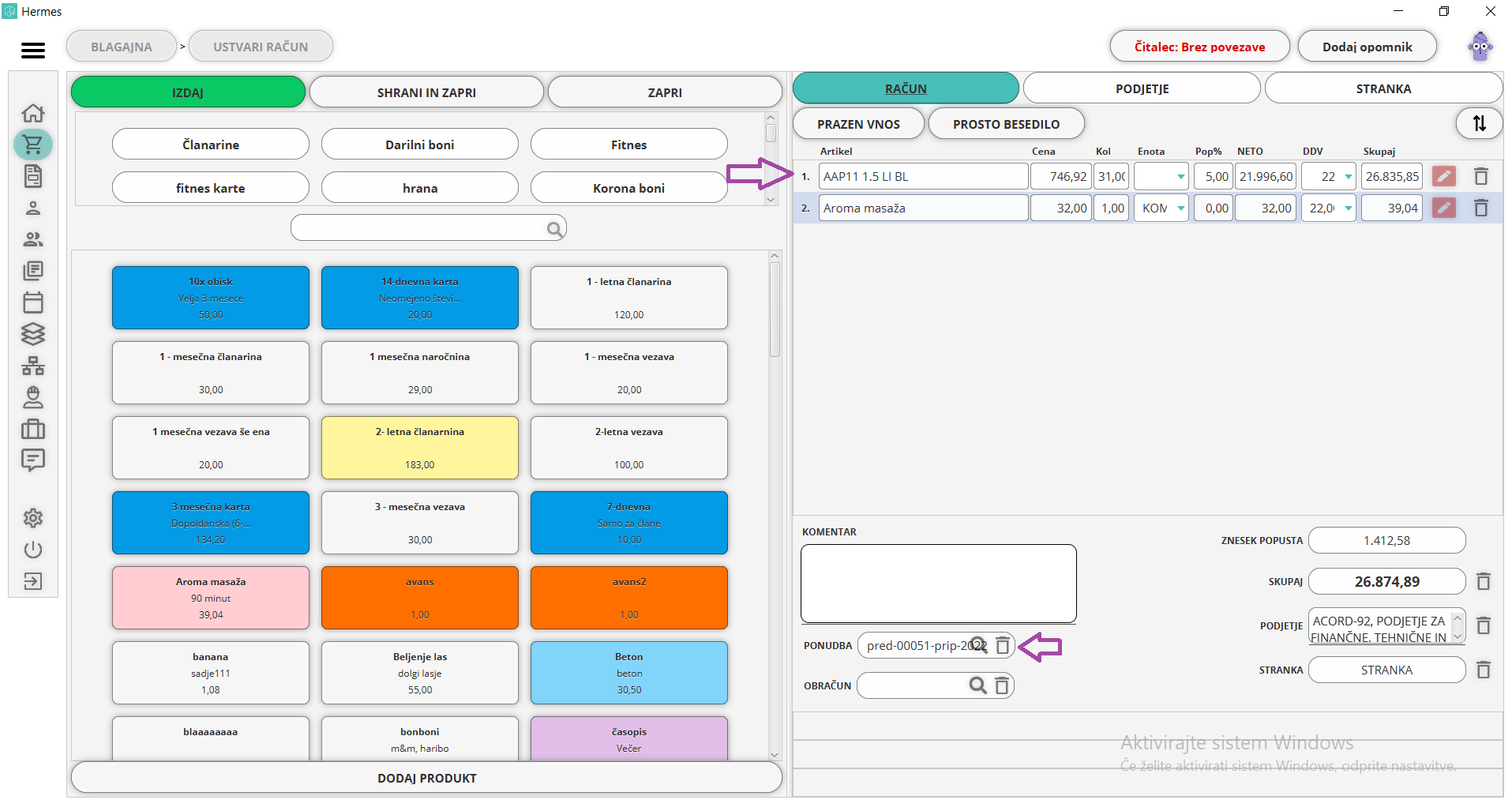This screenshot has width=1512, height=811.
Task: Click the KOMENTAR text area
Action: coord(939,584)
